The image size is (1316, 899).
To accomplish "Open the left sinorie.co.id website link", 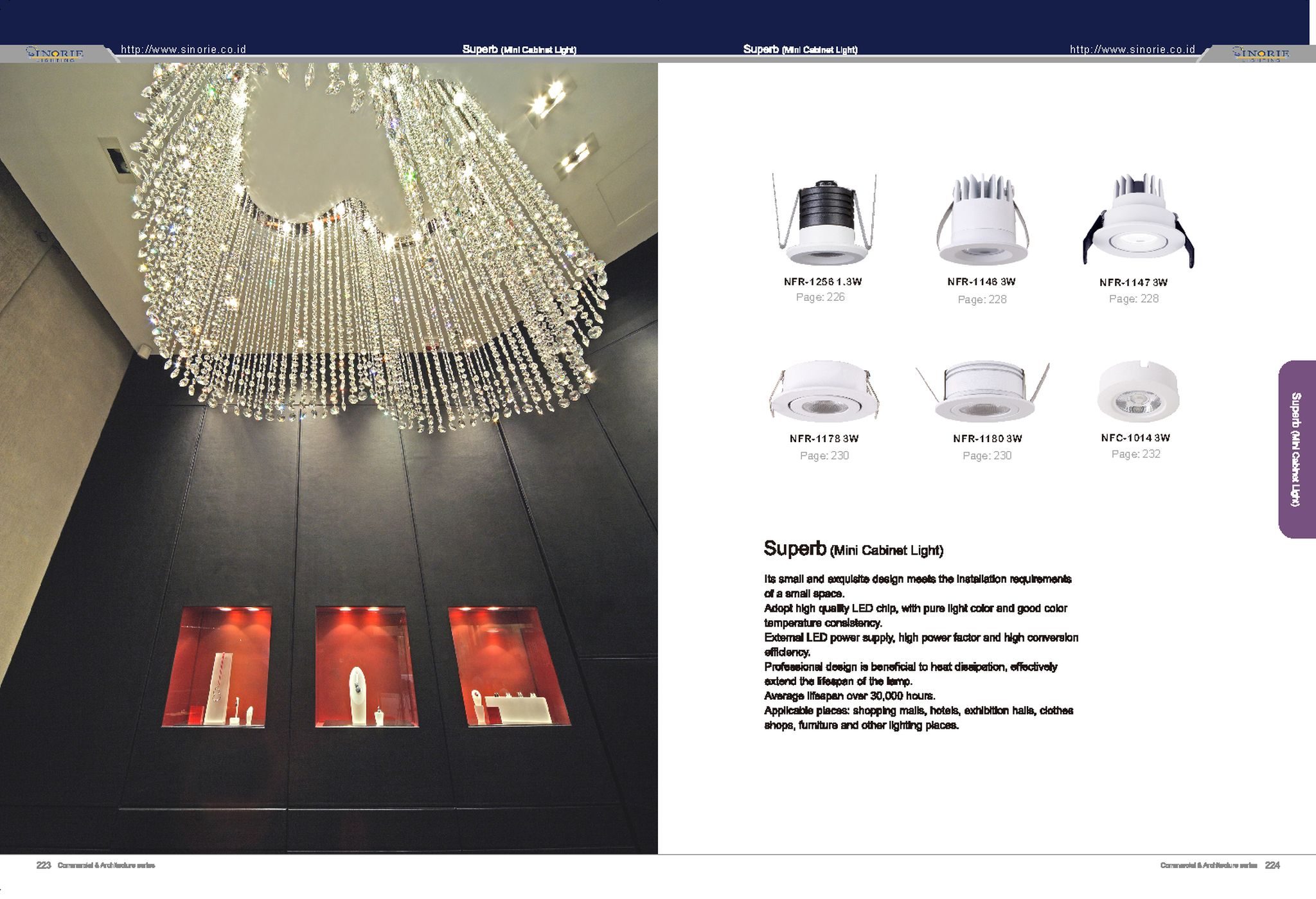I will (x=183, y=49).
